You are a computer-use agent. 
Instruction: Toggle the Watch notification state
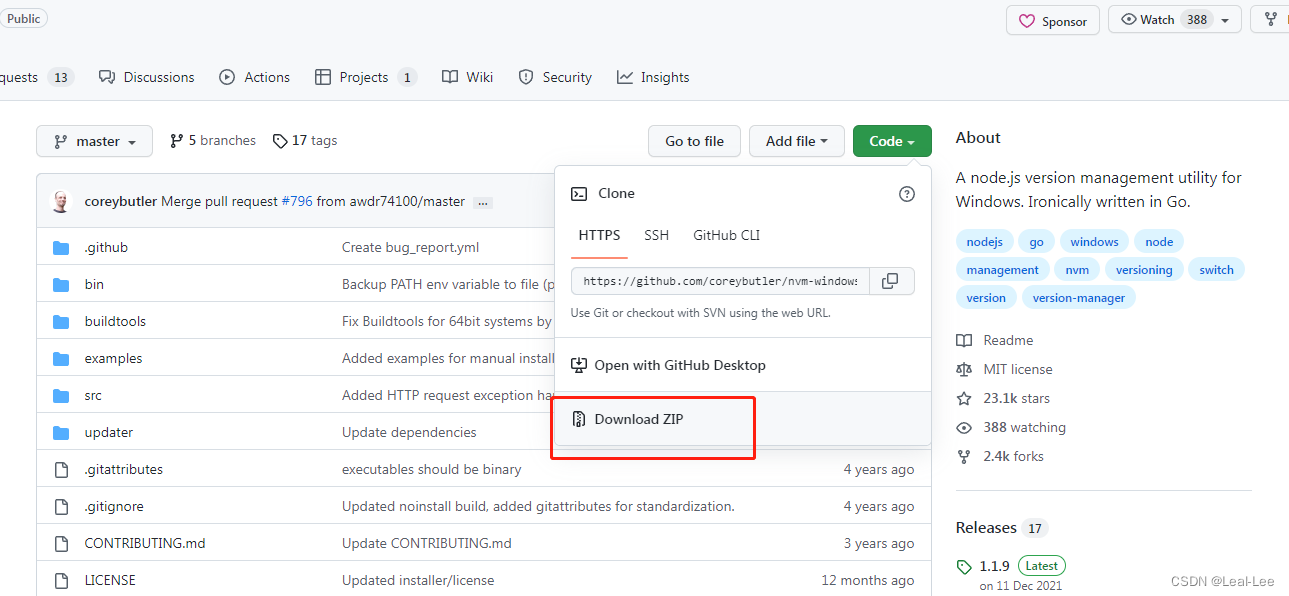point(1166,18)
